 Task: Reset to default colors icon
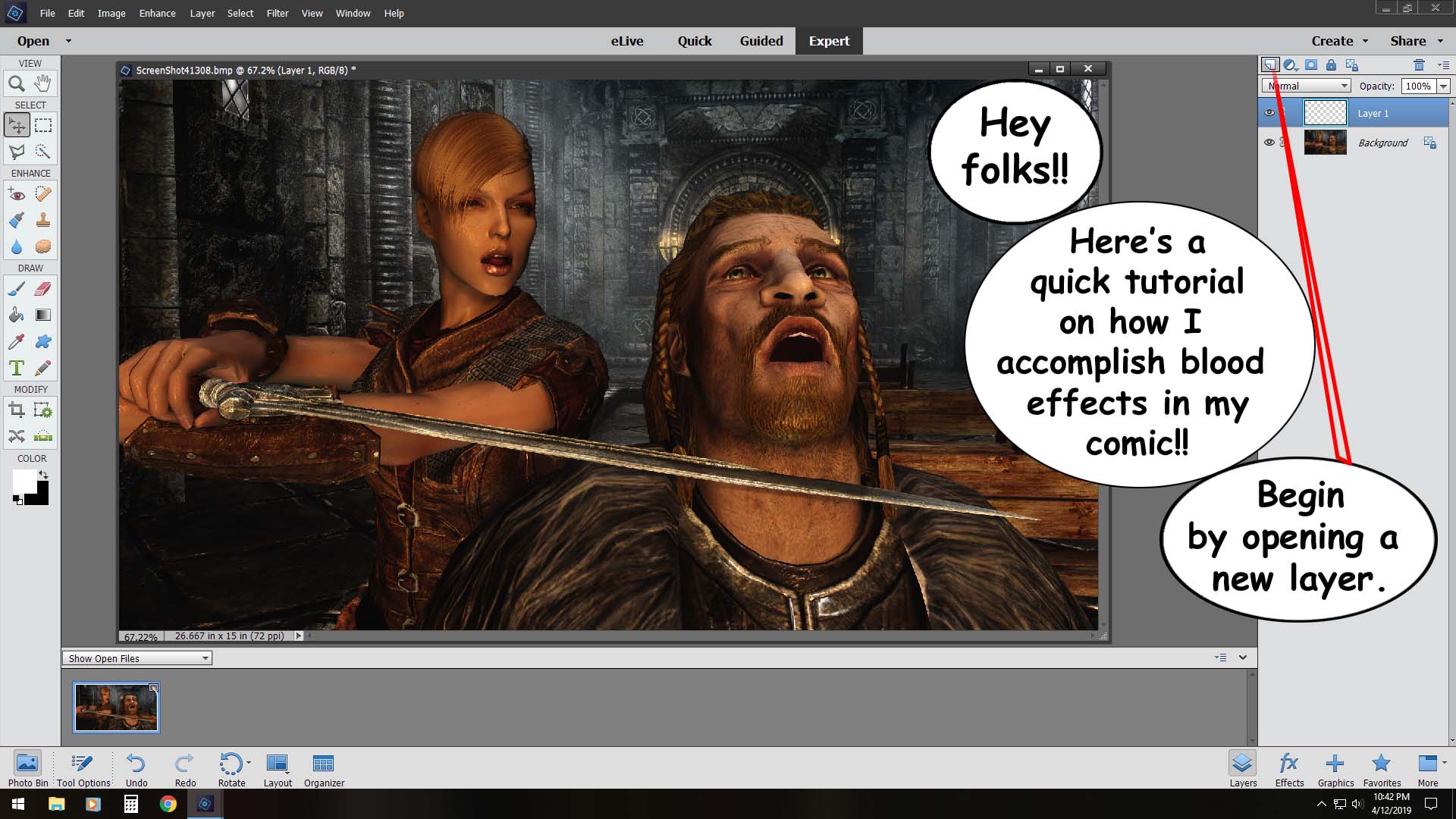click(17, 500)
